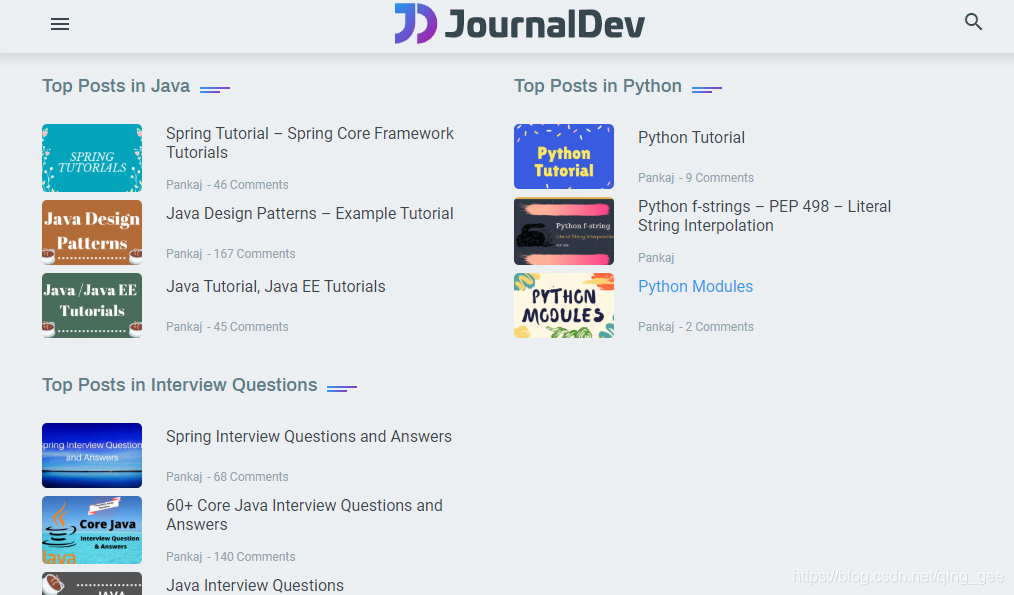Click Top Posts in Interview Questions heading
1014x595 pixels.
180,385
